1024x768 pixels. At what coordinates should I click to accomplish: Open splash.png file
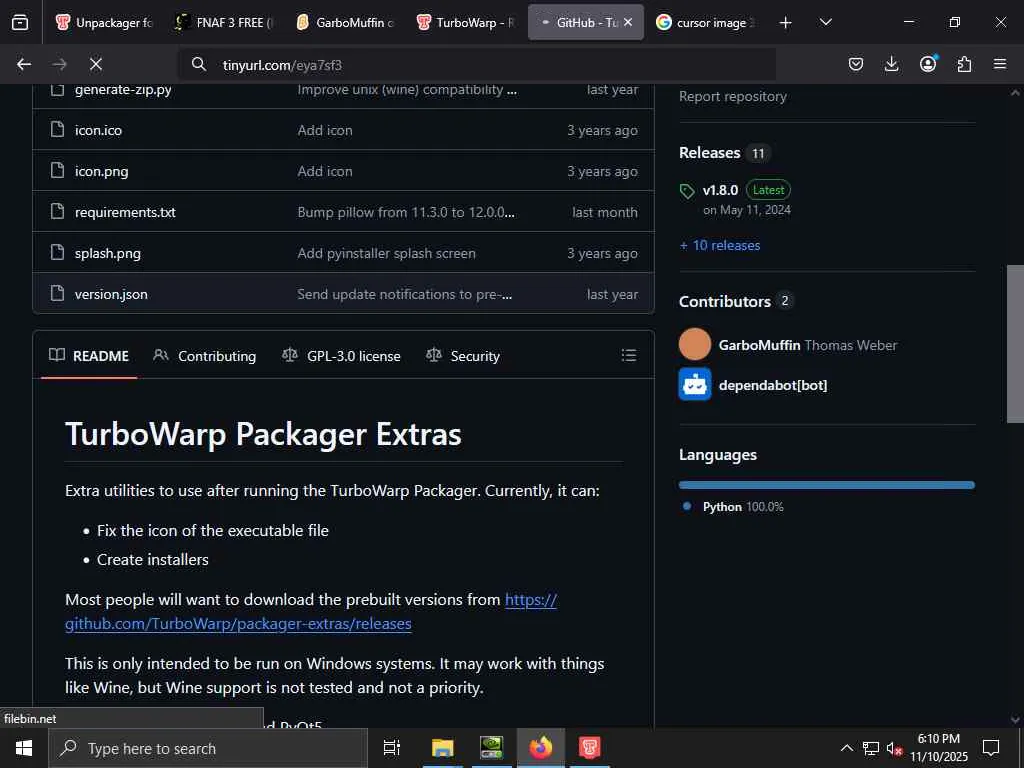point(107,253)
